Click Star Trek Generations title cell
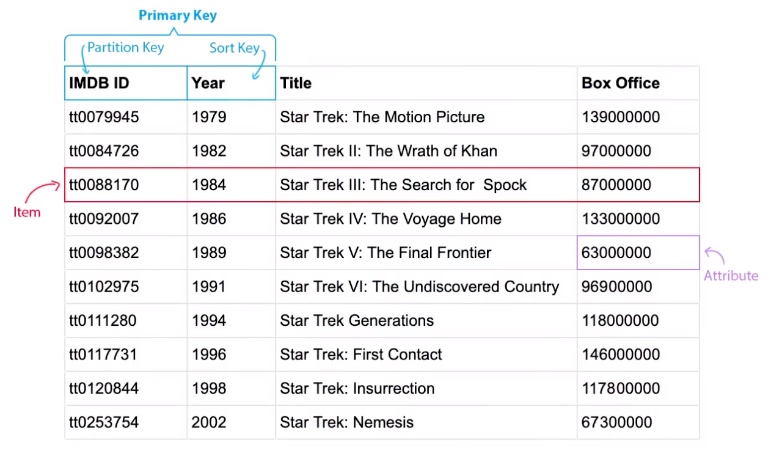This screenshot has height=452, width=773. (x=426, y=320)
